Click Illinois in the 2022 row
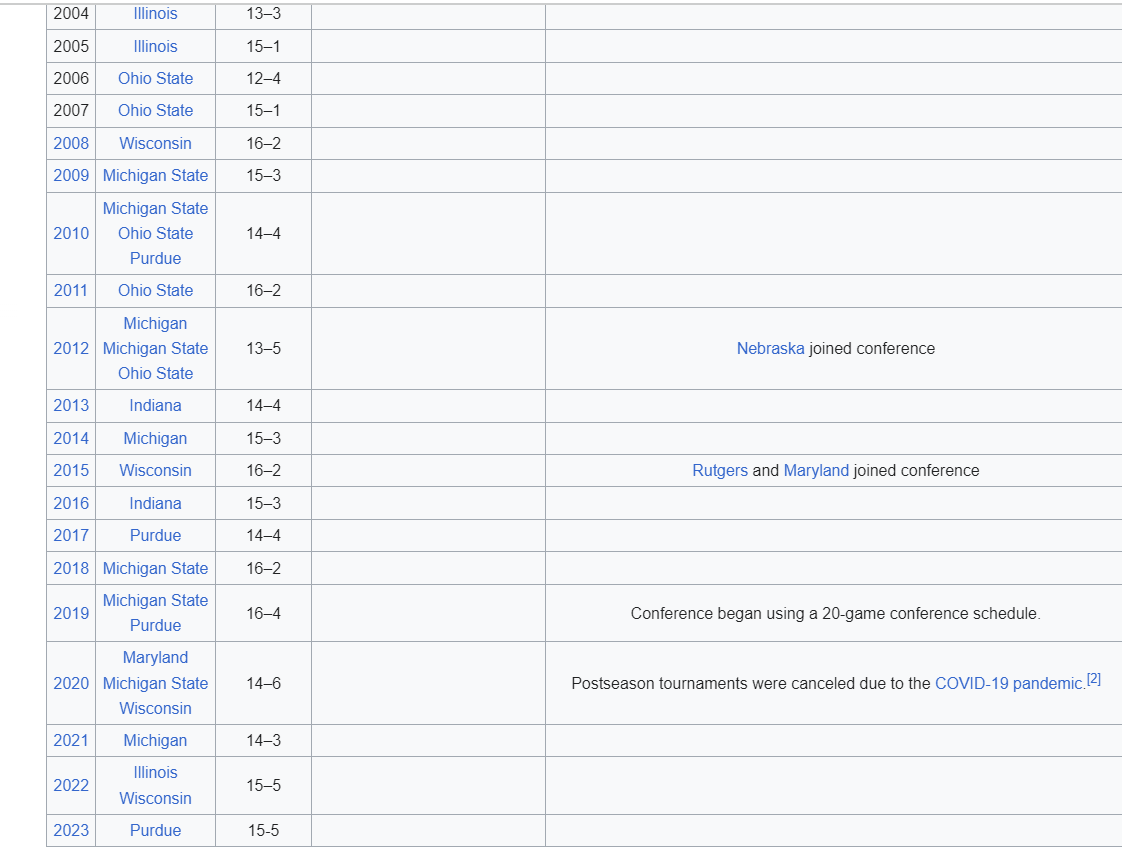This screenshot has width=1122, height=850. pos(155,773)
